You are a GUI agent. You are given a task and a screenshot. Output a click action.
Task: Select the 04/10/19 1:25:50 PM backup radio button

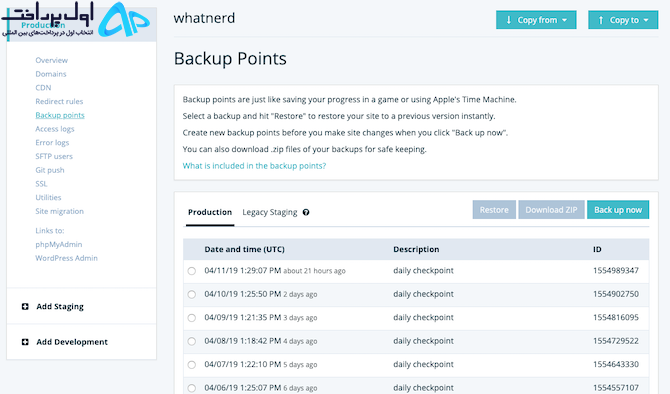(192, 294)
